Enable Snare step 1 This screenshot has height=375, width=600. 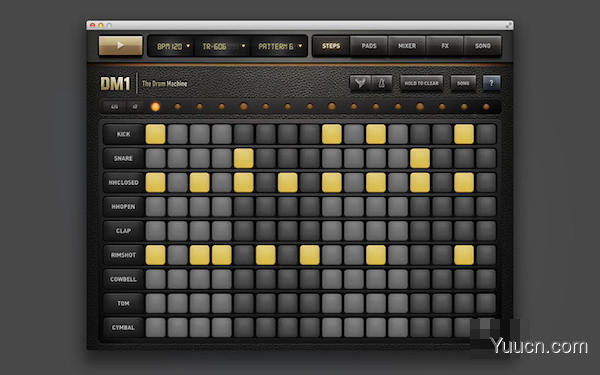[155, 158]
